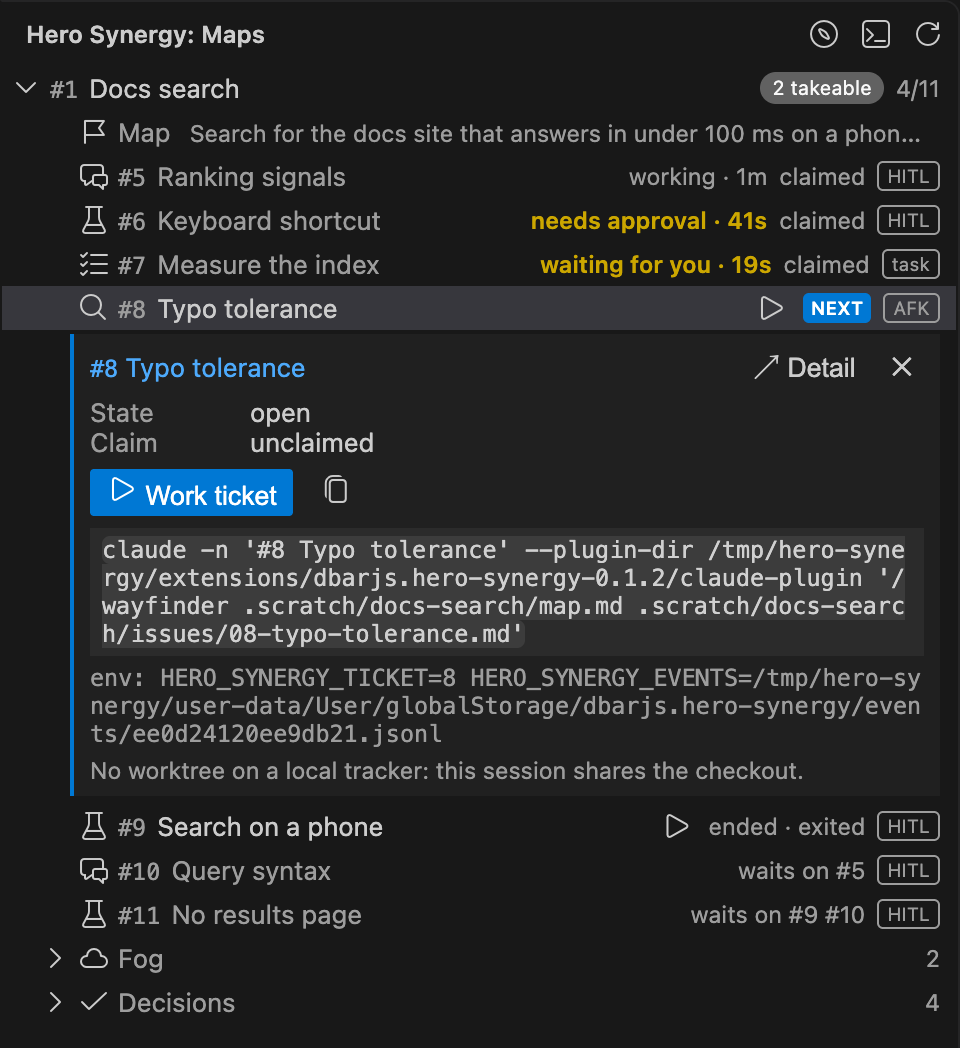Click the Work ticket play triangle icon
Screen dimensions: 960x1048
click(x=122, y=490)
